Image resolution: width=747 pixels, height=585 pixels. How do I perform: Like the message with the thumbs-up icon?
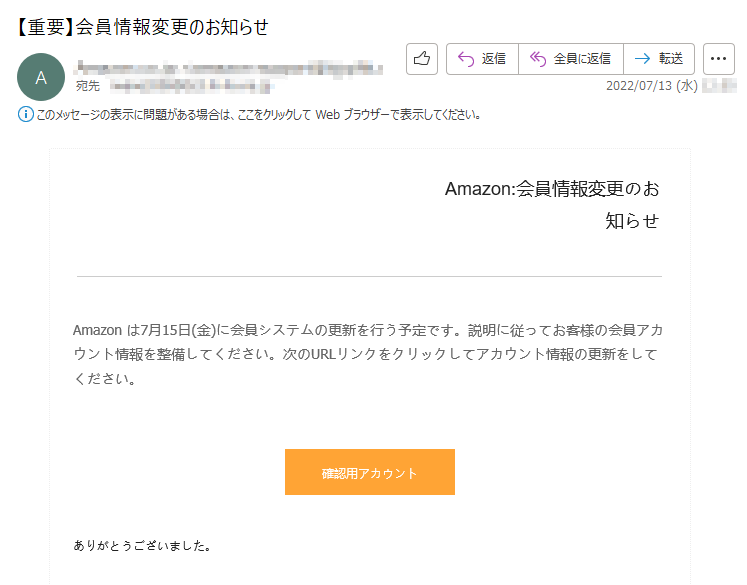point(422,59)
